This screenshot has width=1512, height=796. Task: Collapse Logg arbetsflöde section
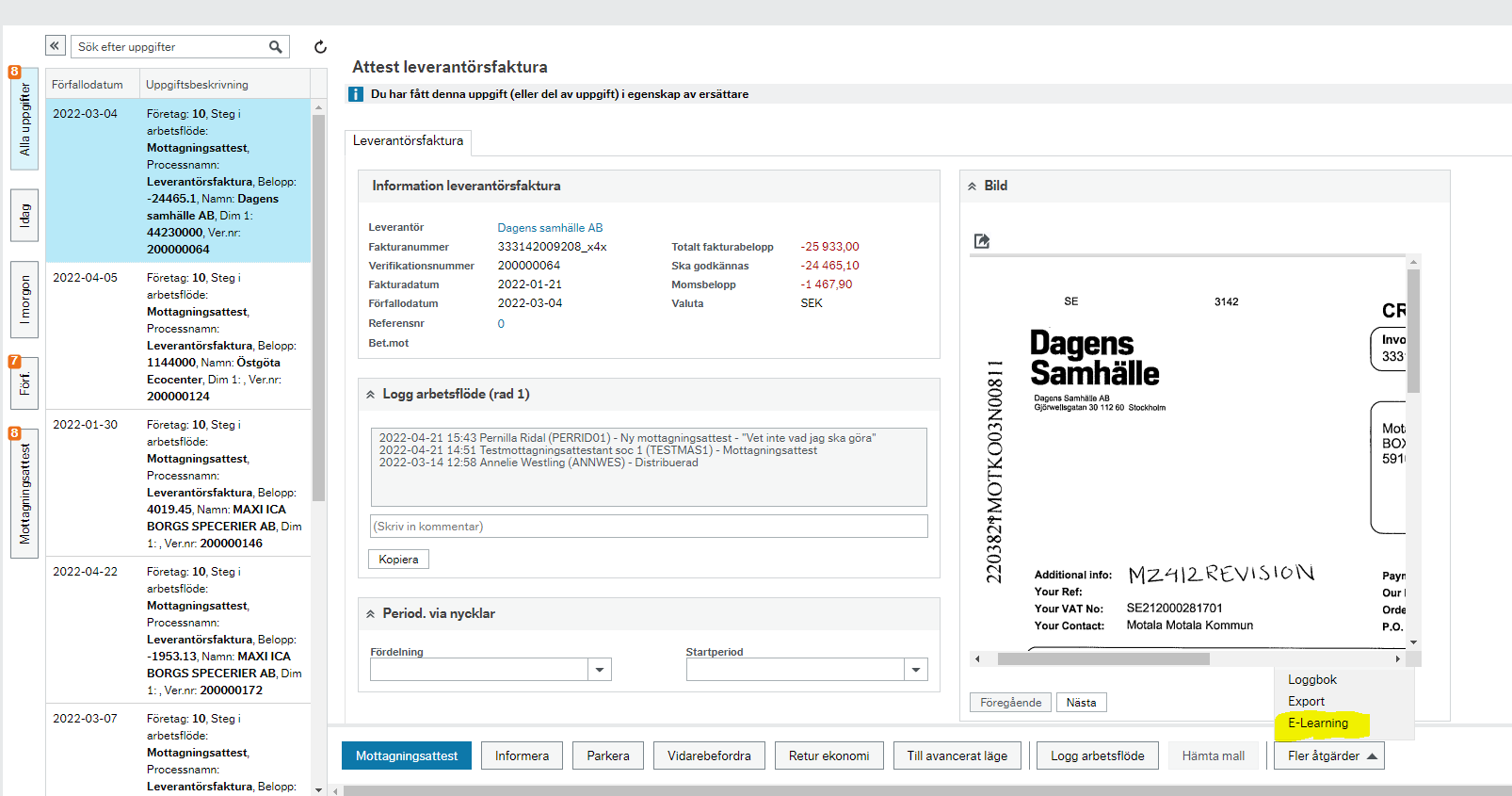pyautogui.click(x=371, y=395)
